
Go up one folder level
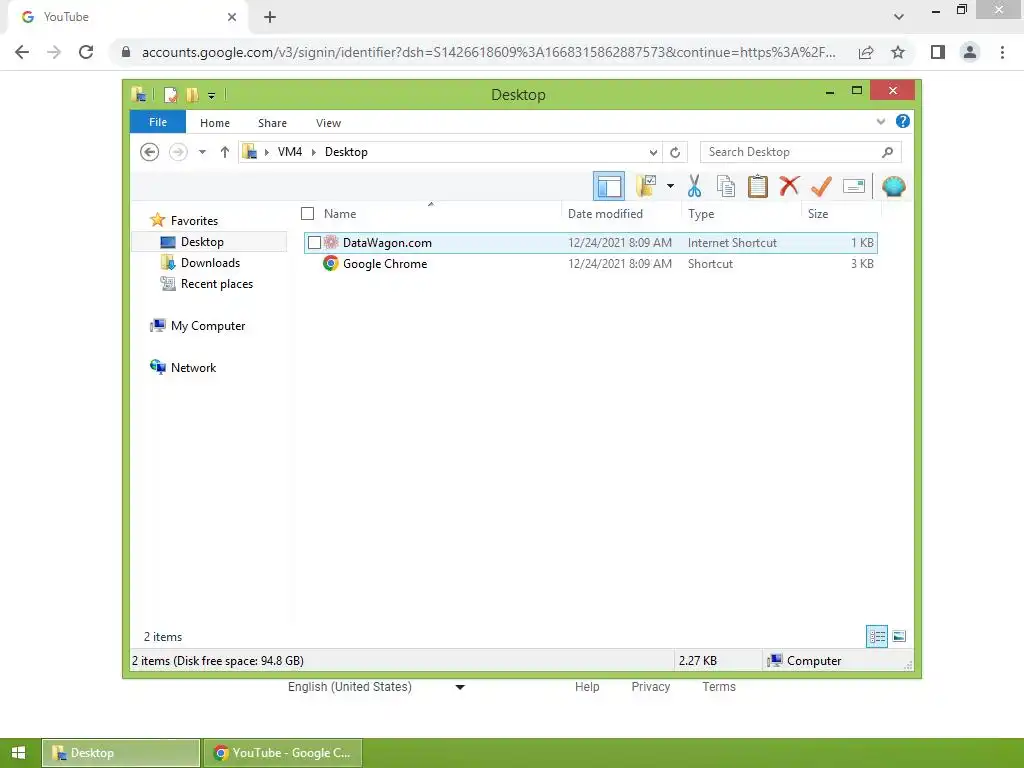225,152
